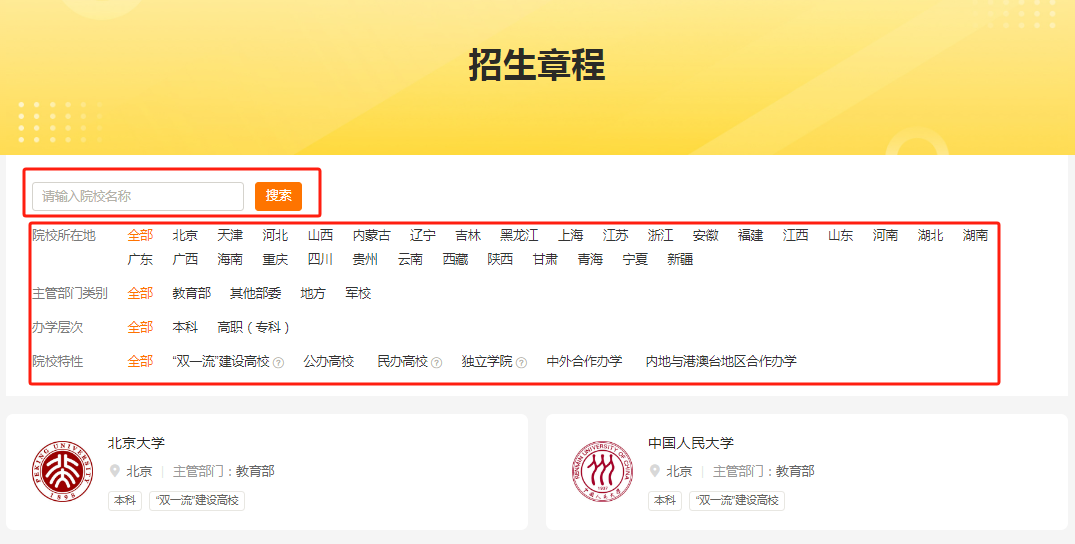Filter by 黑龙江 province

click(519, 235)
